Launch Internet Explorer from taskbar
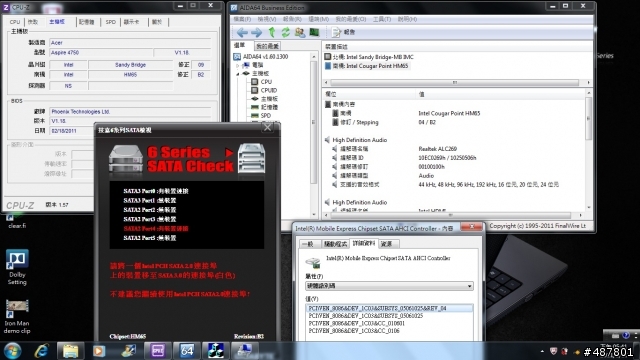640x360 pixels. tap(42, 351)
